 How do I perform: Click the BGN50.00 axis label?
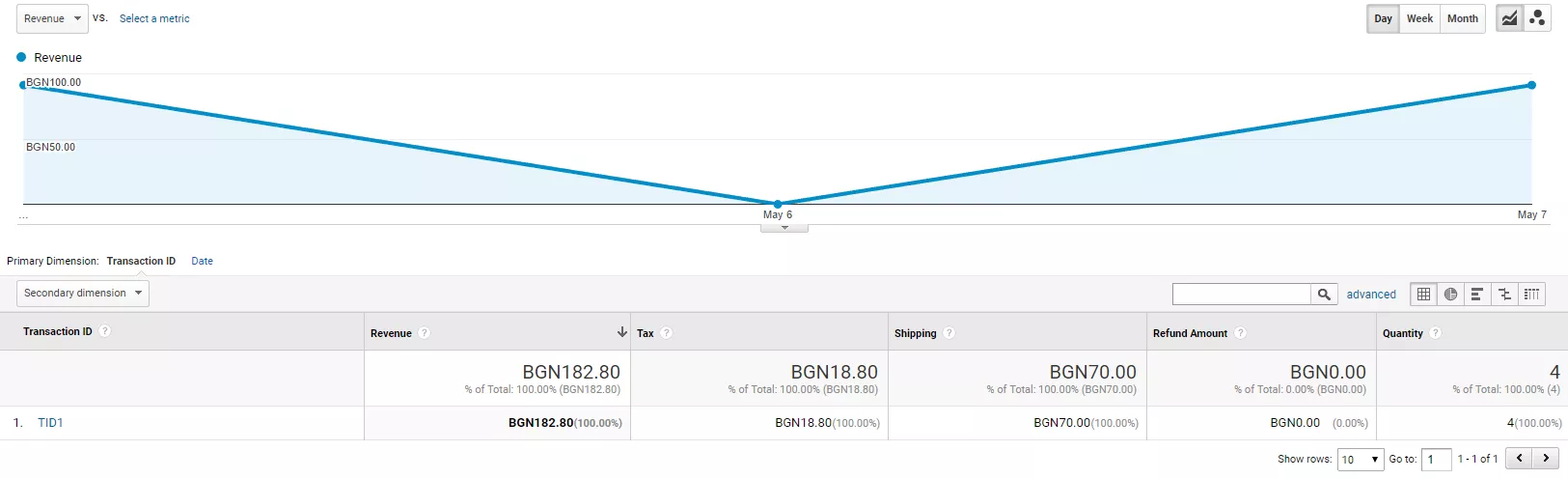(x=50, y=147)
